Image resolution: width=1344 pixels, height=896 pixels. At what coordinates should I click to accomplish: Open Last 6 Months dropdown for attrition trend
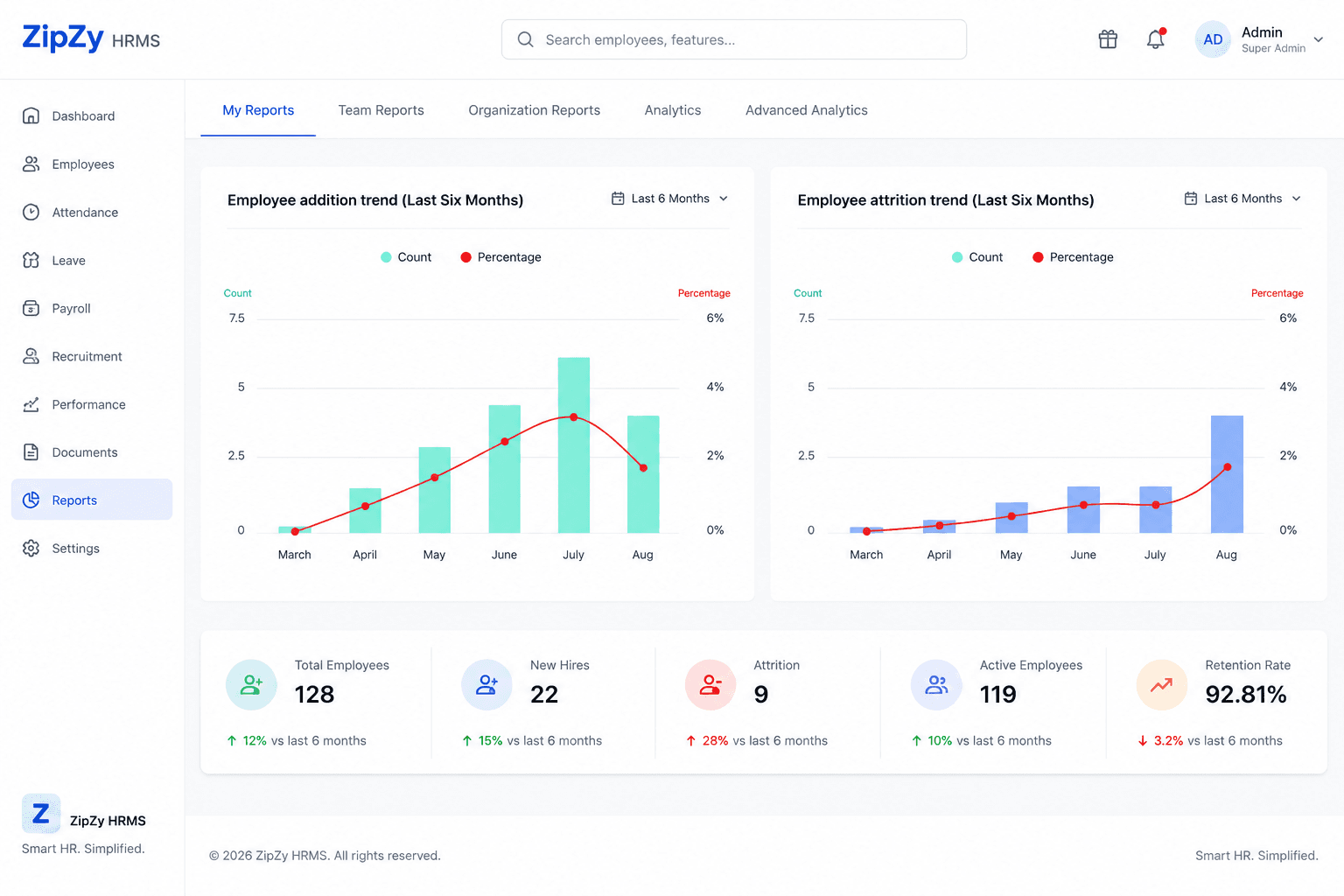coord(1242,199)
